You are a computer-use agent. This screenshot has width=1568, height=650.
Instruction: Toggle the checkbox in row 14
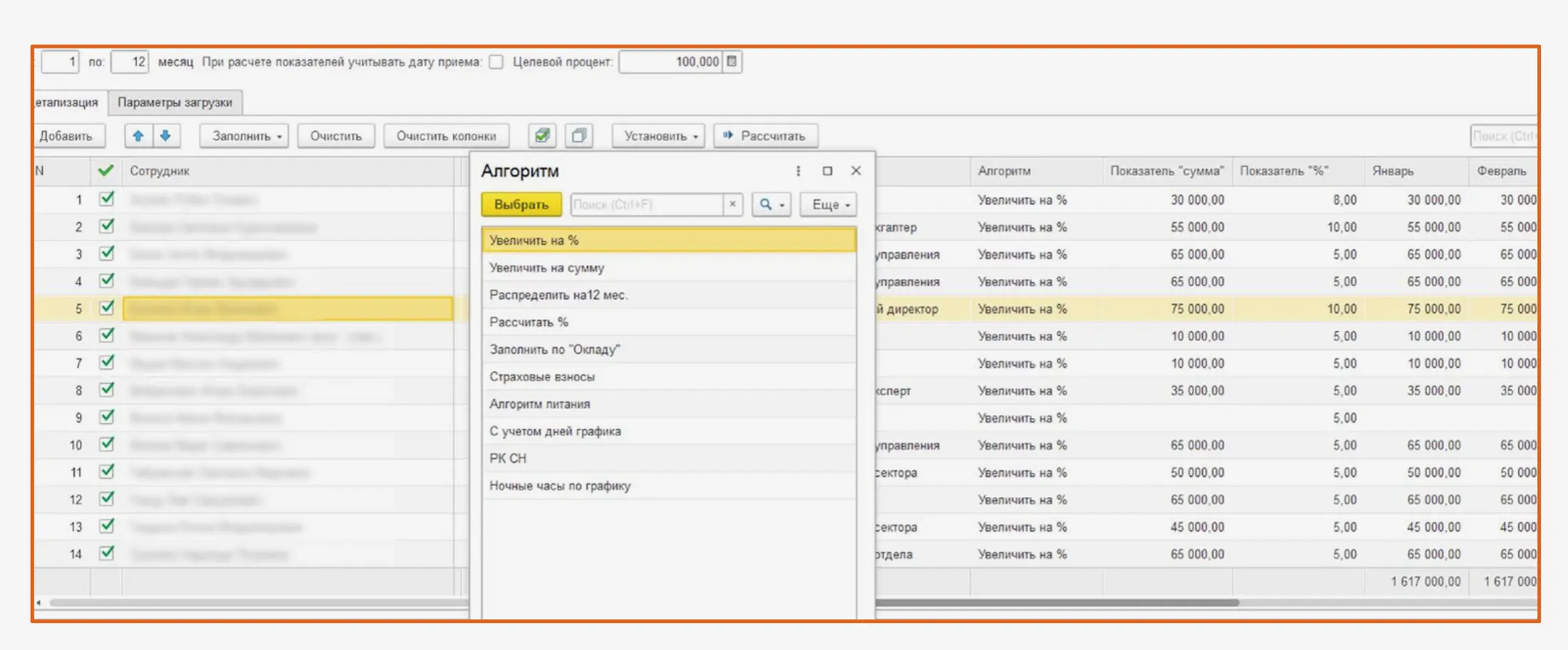106,554
